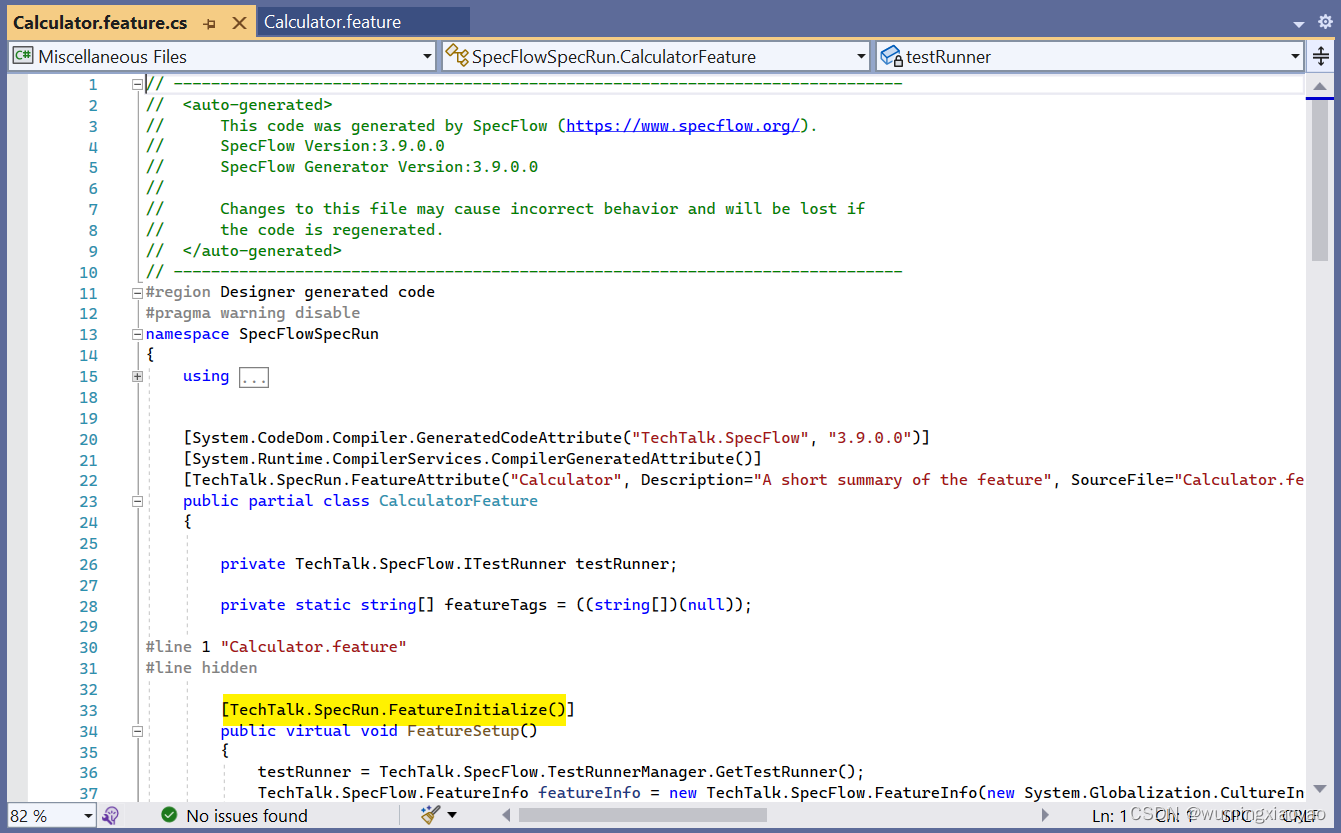Click the #pragma warning disable line
The width and height of the screenshot is (1341, 833).
pyautogui.click(x=253, y=313)
